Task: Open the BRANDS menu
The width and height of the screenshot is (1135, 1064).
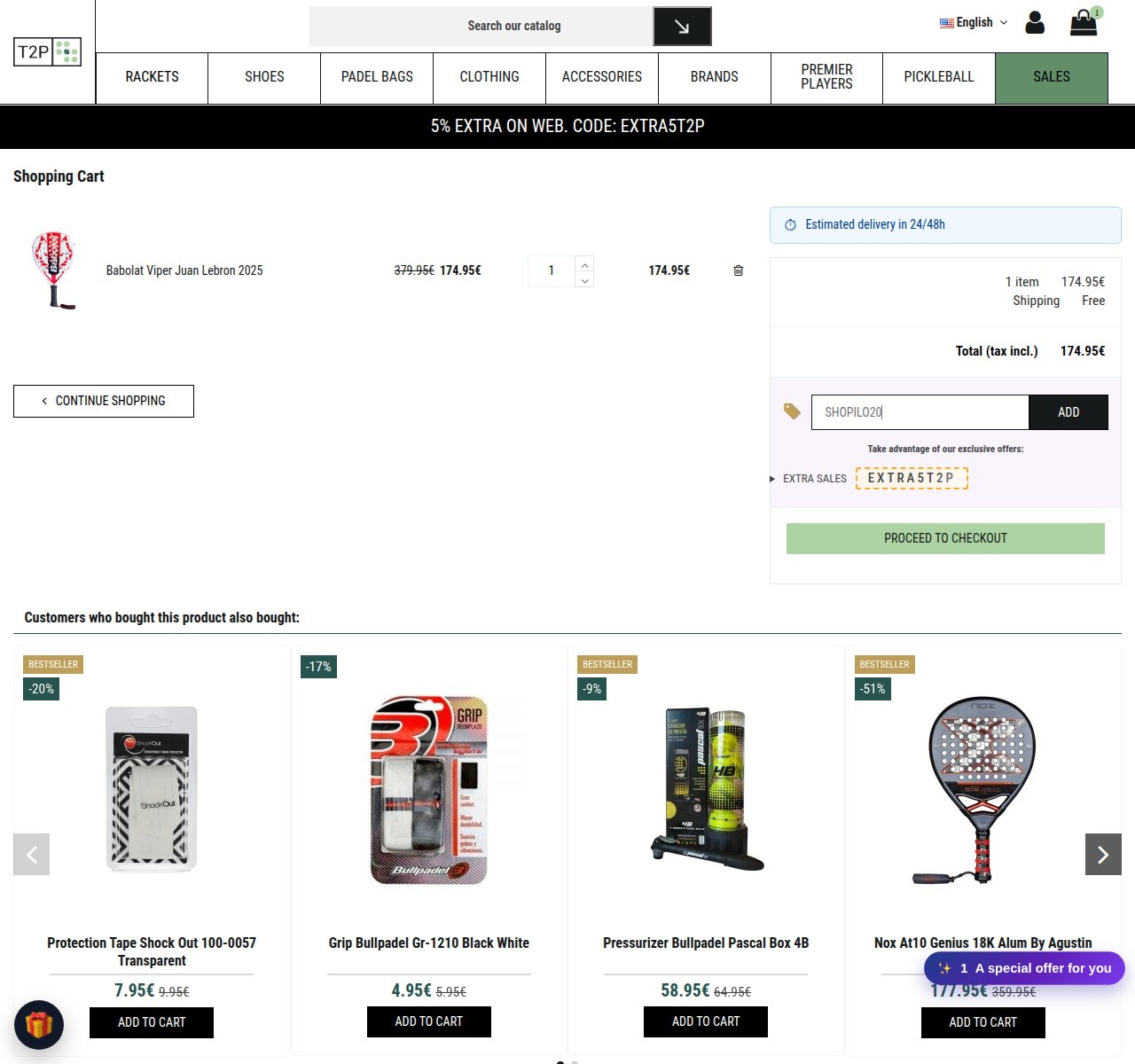Action: (x=715, y=77)
